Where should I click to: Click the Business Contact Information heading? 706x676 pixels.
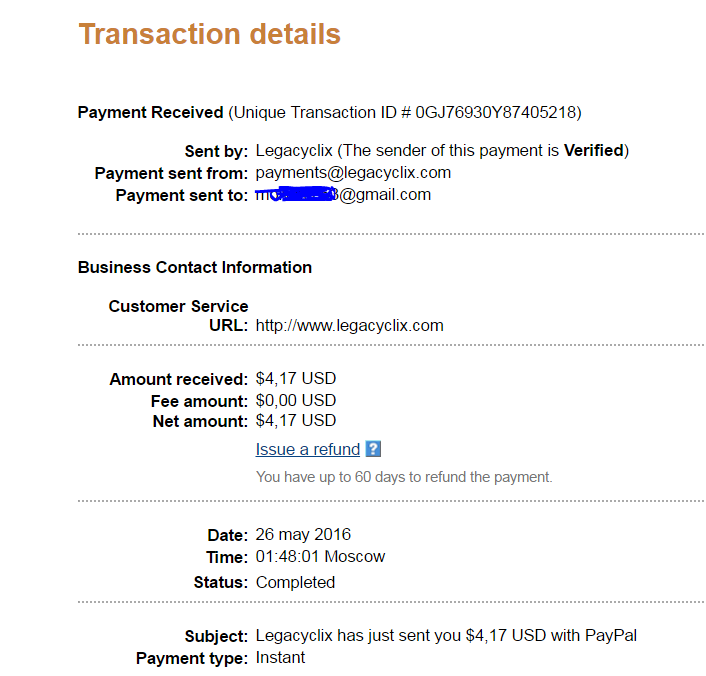195,267
